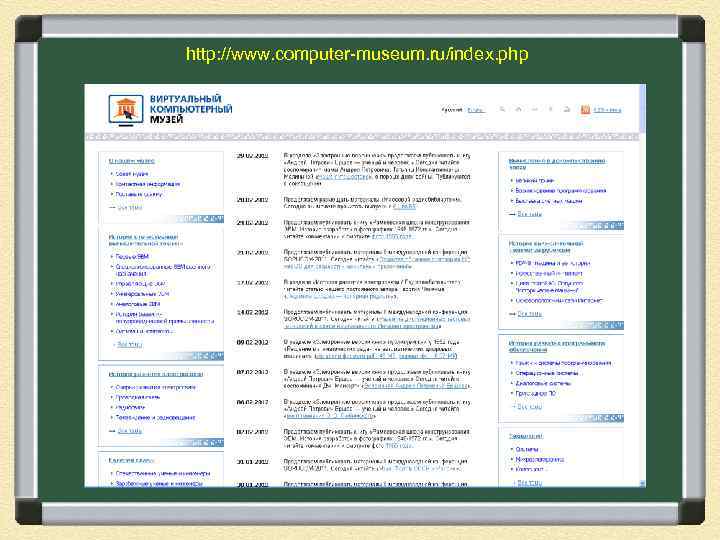The image size is (720, 540).
Task: Open Универсальные ЭВМ in left menu
Action: click(x=142, y=293)
